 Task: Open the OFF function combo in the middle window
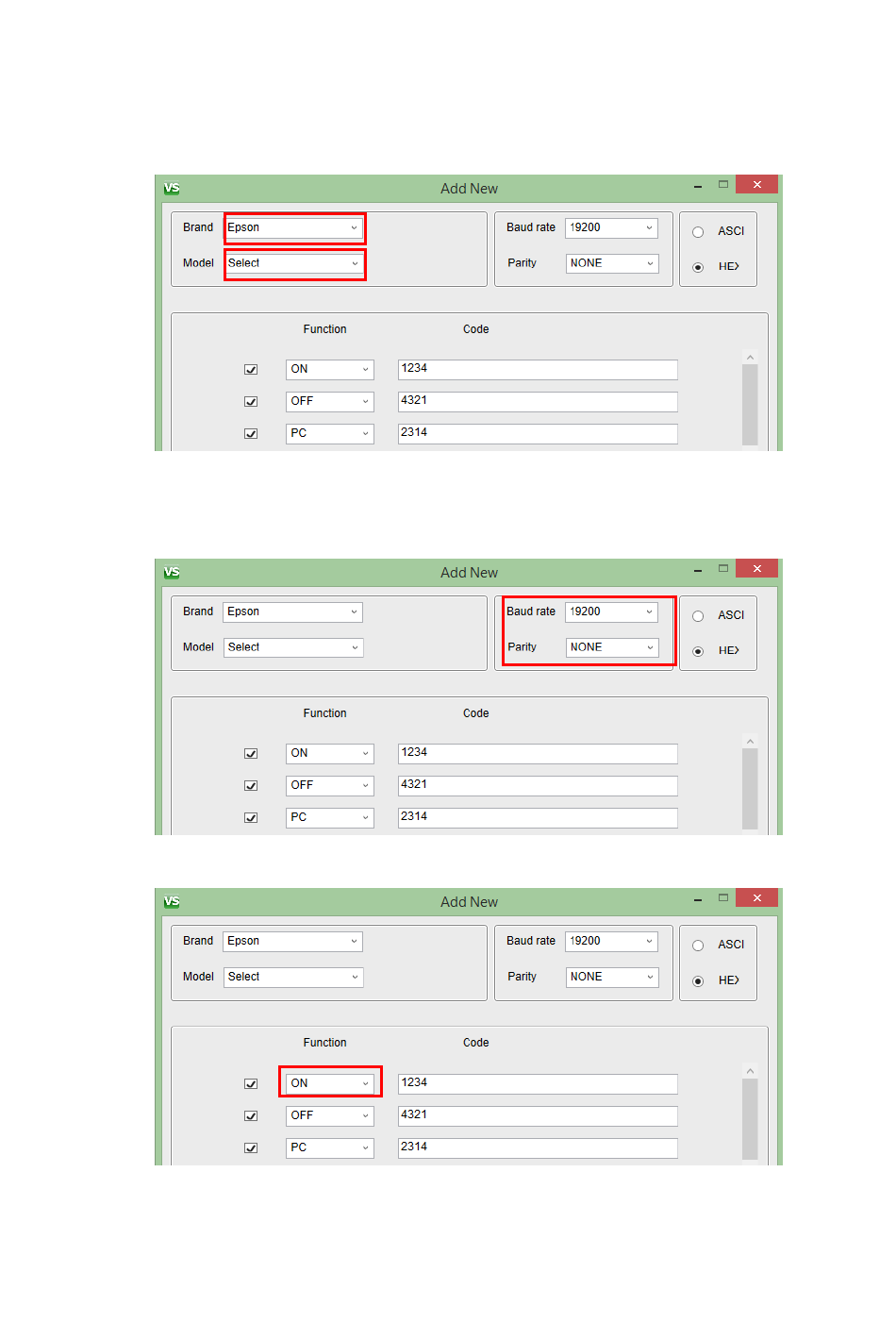pyautogui.click(x=330, y=786)
